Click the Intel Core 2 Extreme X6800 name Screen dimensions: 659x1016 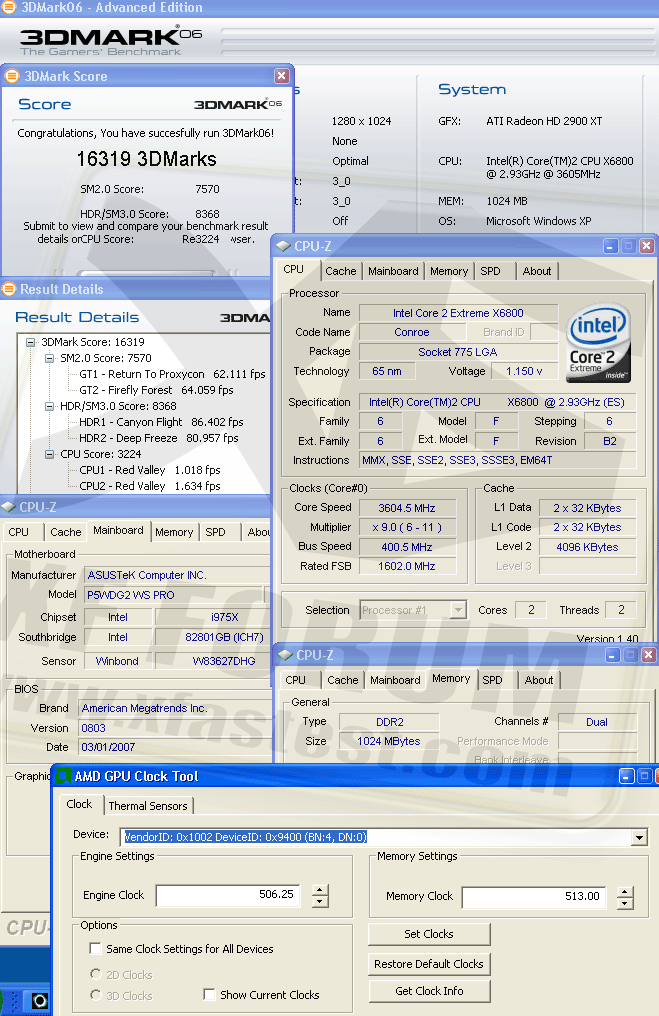click(x=458, y=313)
